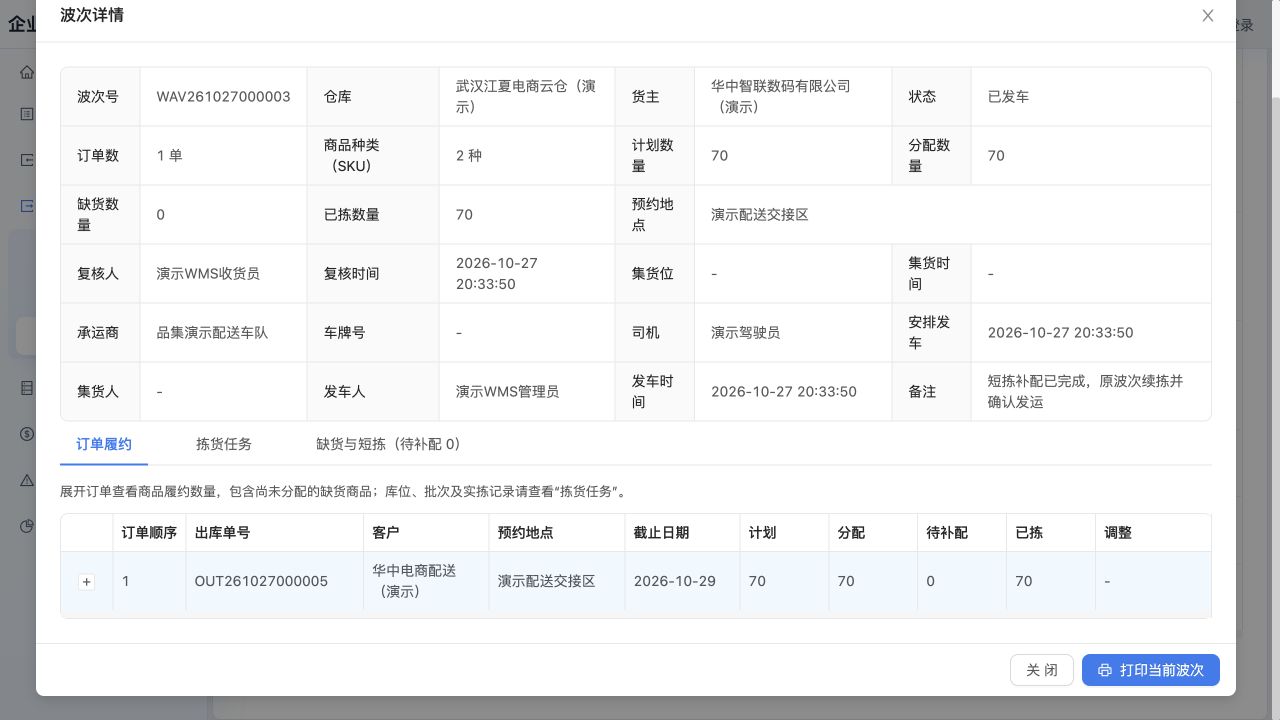Select wave number WAV261027000003 text
This screenshot has height=720, width=1280.
224,97
